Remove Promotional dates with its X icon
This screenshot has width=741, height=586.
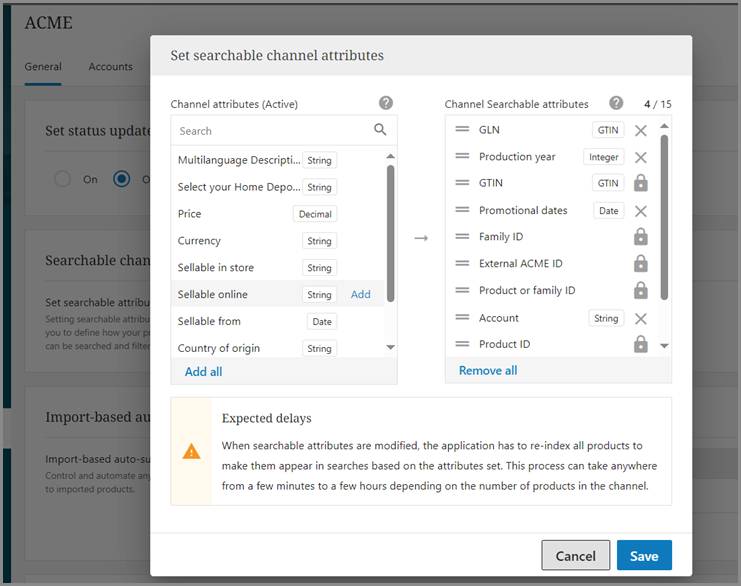(641, 211)
